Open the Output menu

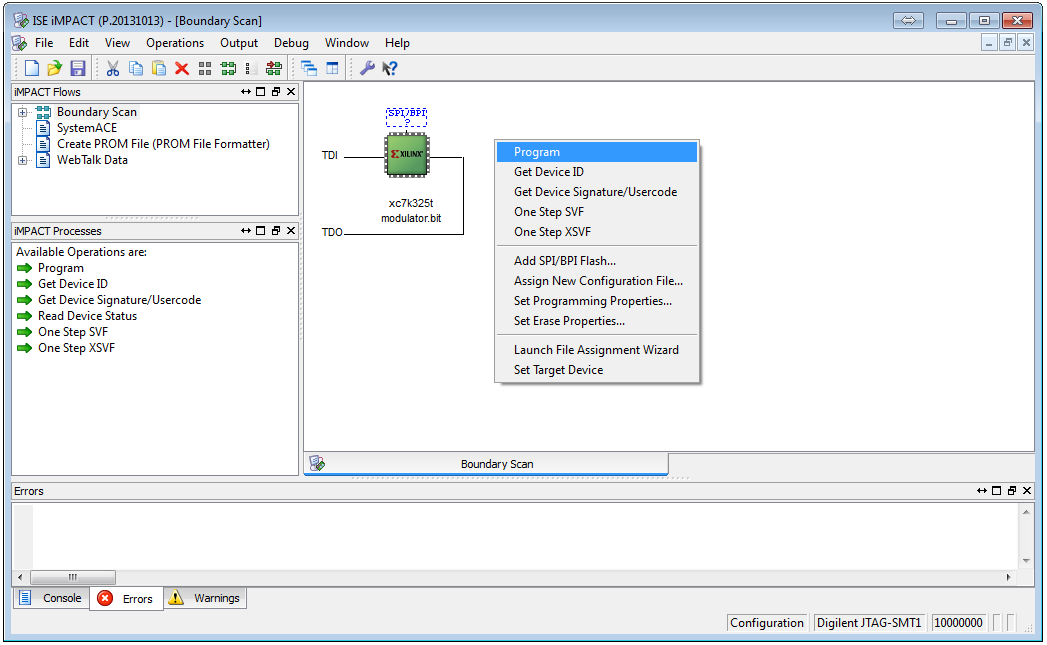[239, 43]
